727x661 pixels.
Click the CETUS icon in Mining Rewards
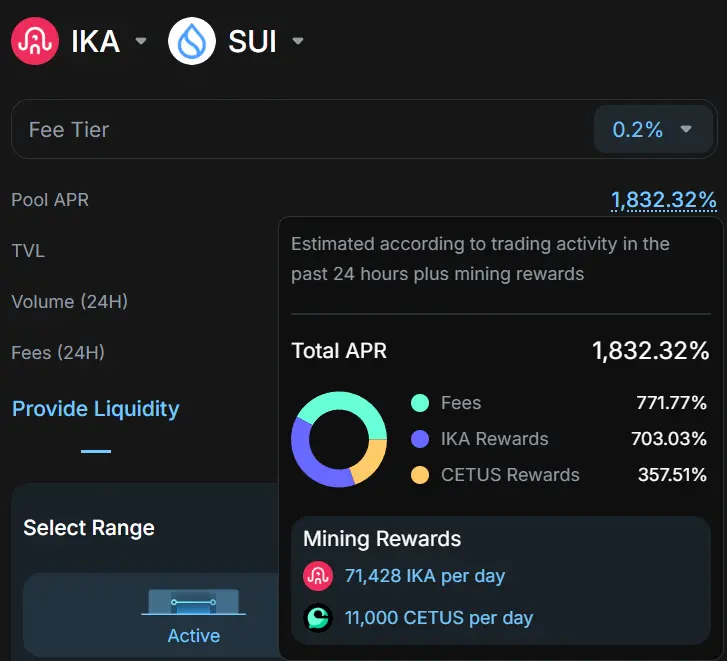click(x=318, y=618)
